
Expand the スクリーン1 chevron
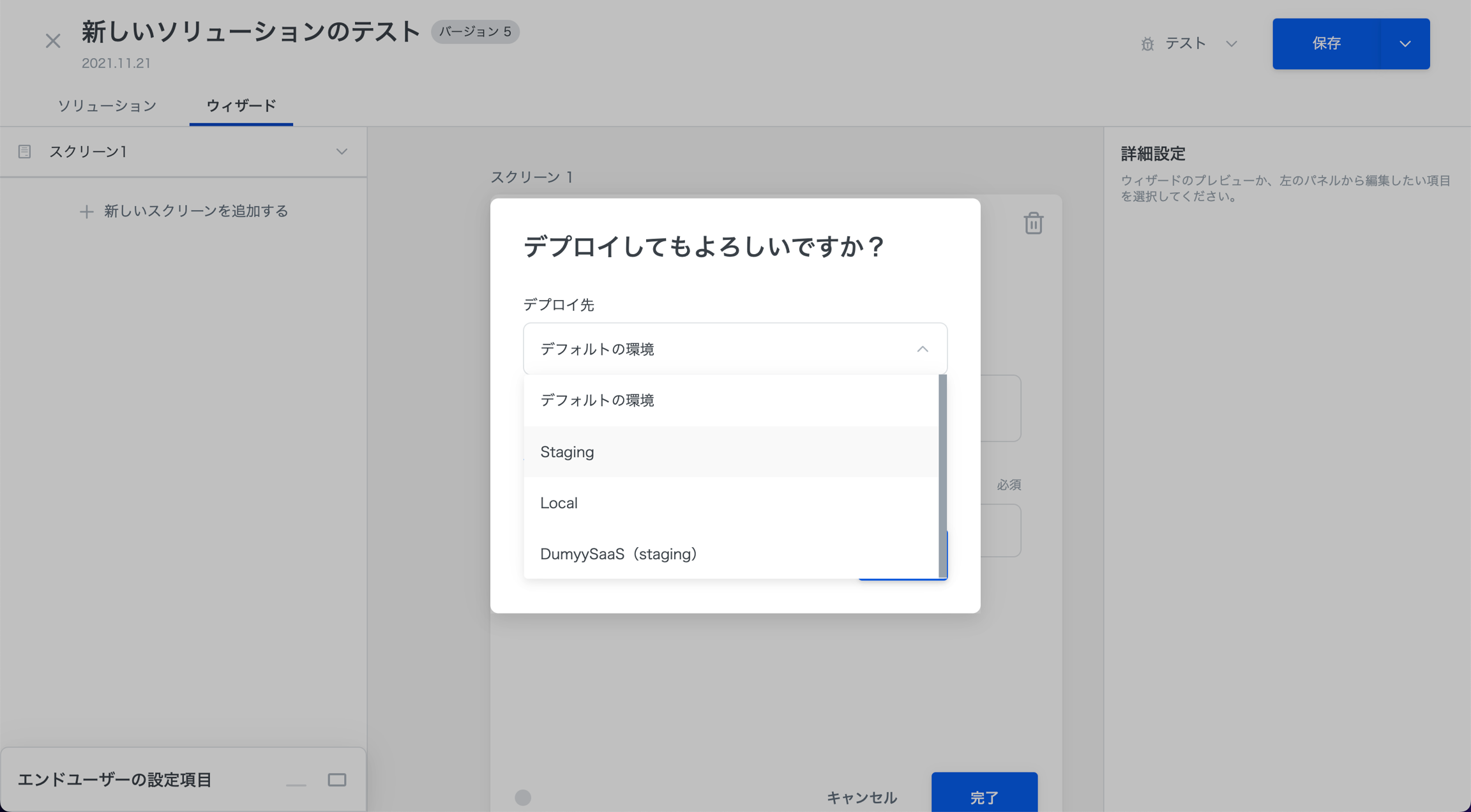(x=342, y=152)
